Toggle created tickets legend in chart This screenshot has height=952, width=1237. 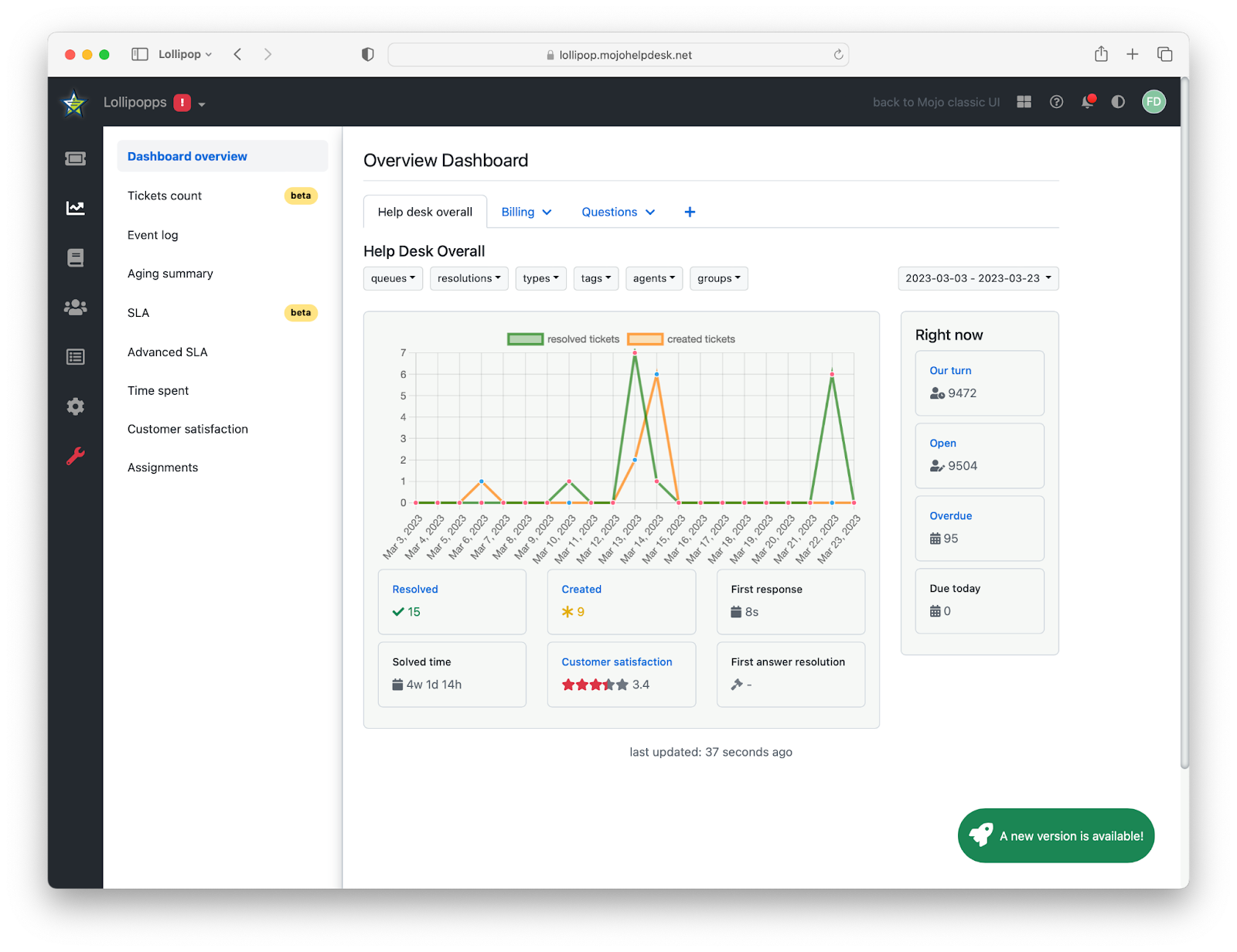point(681,339)
